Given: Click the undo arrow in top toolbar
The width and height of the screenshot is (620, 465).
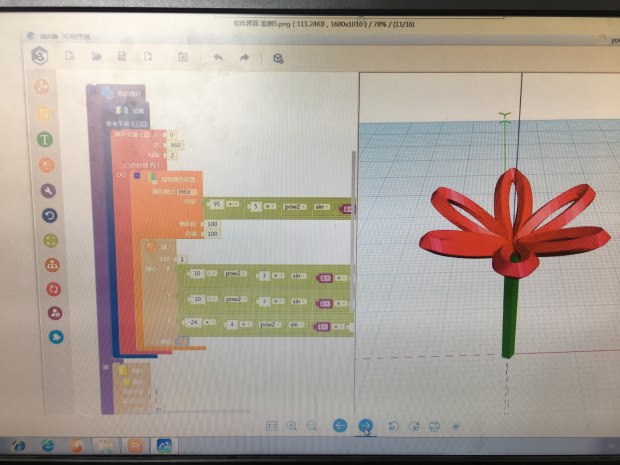Looking at the screenshot, I should coord(218,58).
